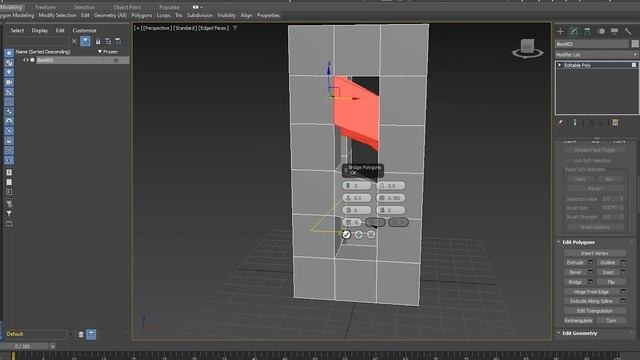This screenshot has height=360, width=640.
Task: Edit the Smooth value 0.785 field
Action: [x=391, y=198]
